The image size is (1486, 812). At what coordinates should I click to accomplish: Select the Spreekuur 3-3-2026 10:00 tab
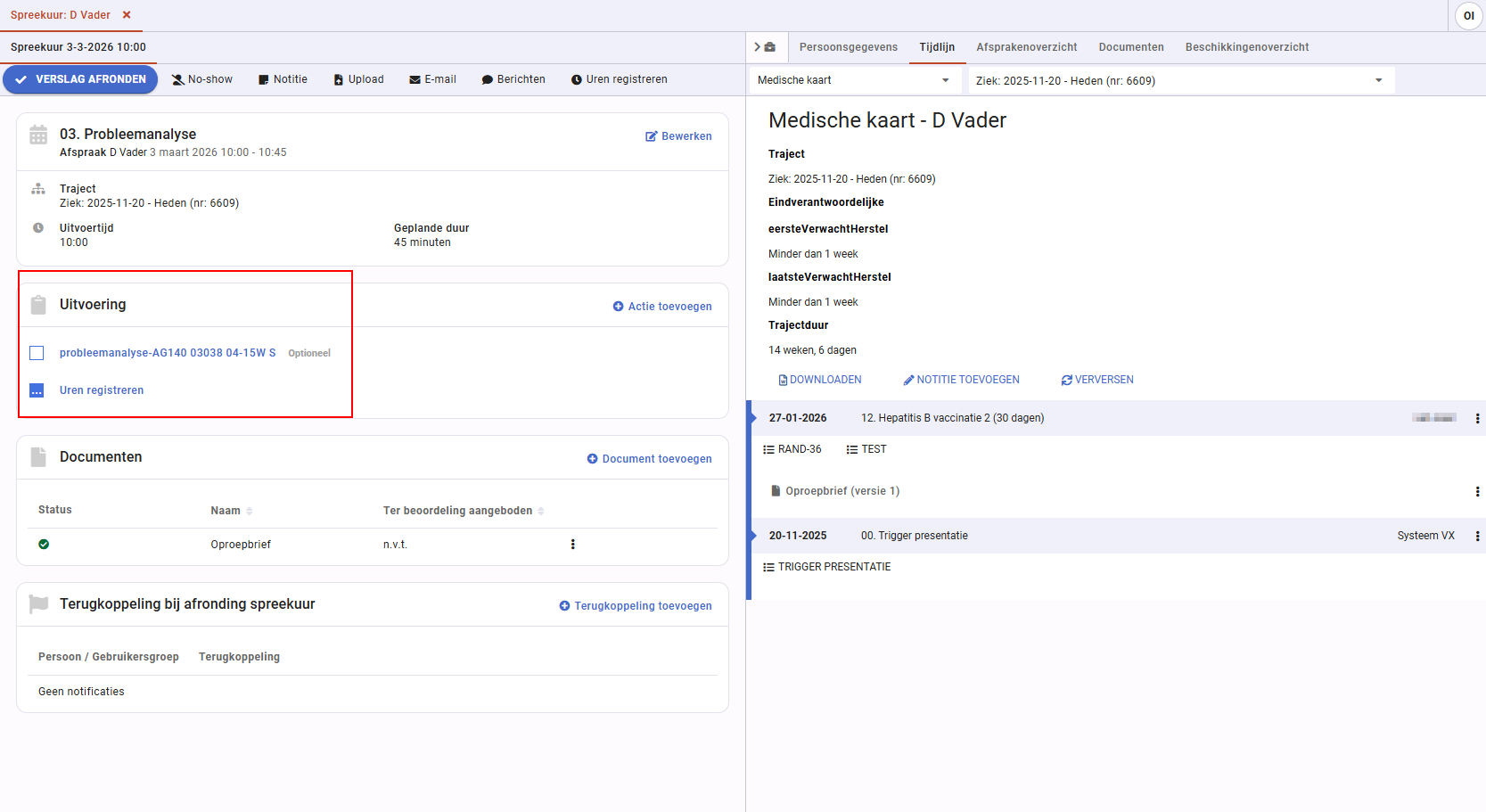tap(78, 47)
